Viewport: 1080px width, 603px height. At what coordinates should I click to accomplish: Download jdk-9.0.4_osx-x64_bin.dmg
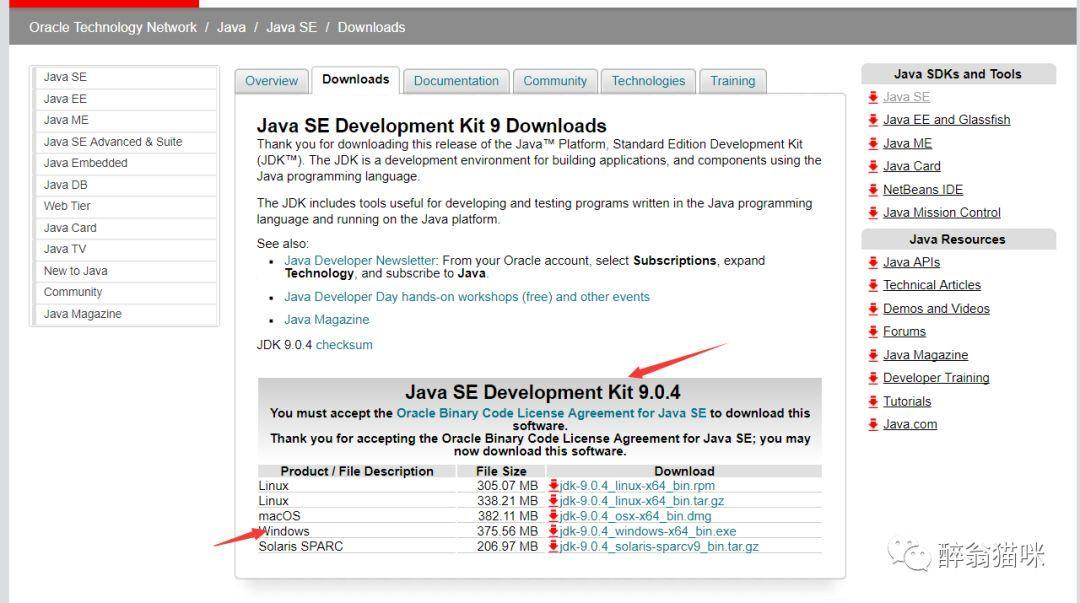tap(635, 515)
